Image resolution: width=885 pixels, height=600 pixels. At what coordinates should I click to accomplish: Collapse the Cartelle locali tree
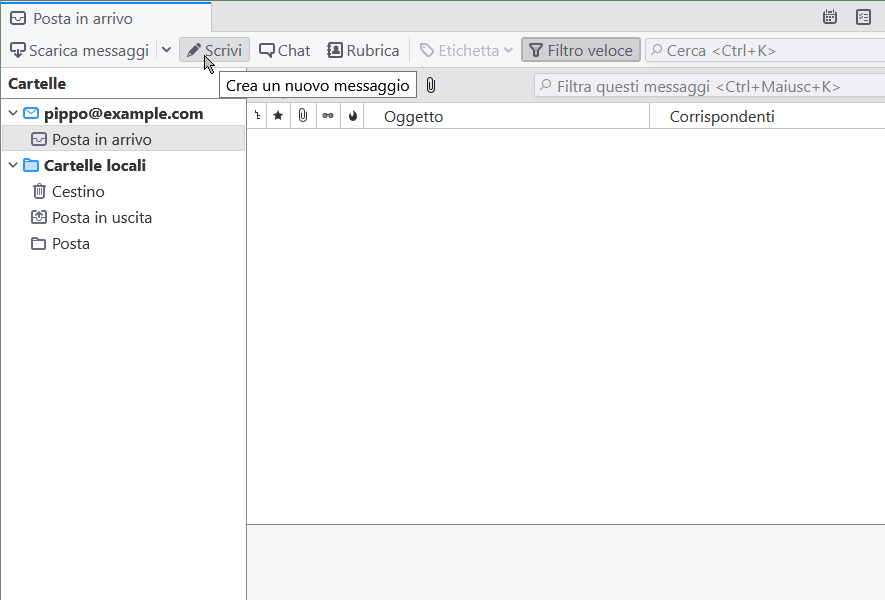coord(13,165)
